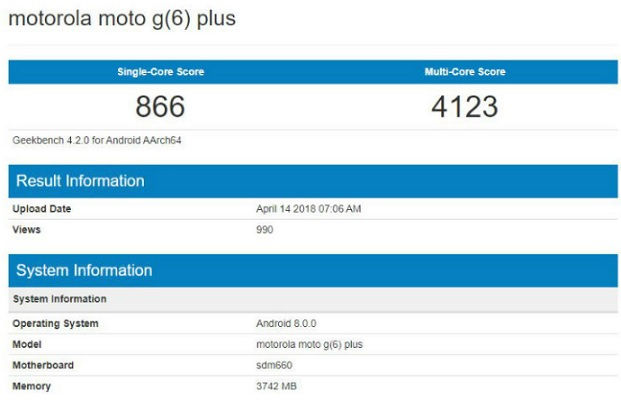Click the Views label

[27, 230]
